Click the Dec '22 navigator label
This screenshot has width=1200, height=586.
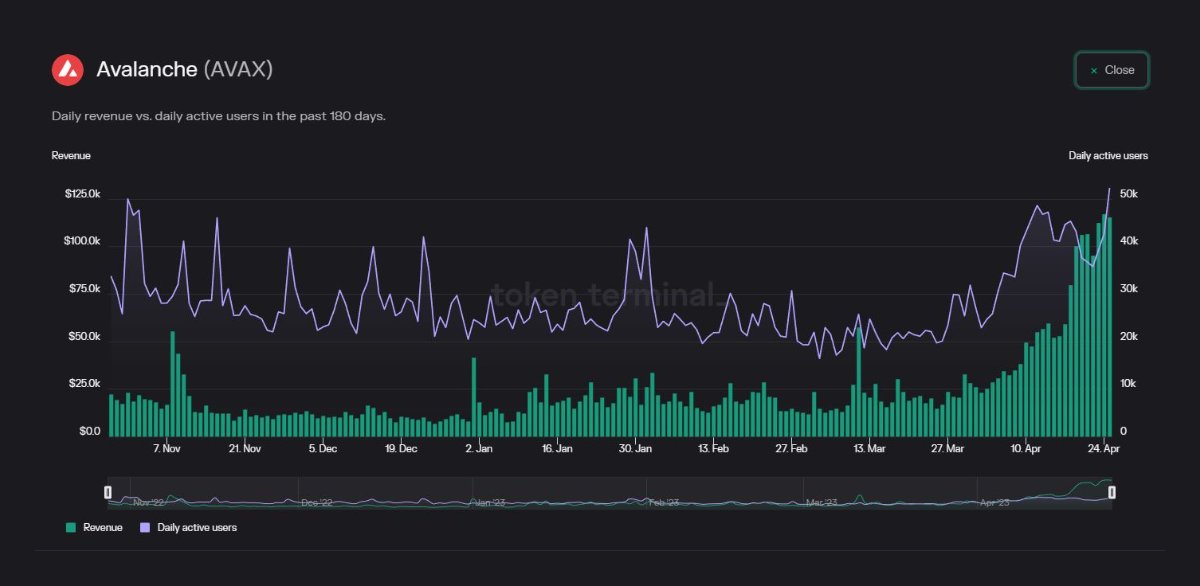317,502
